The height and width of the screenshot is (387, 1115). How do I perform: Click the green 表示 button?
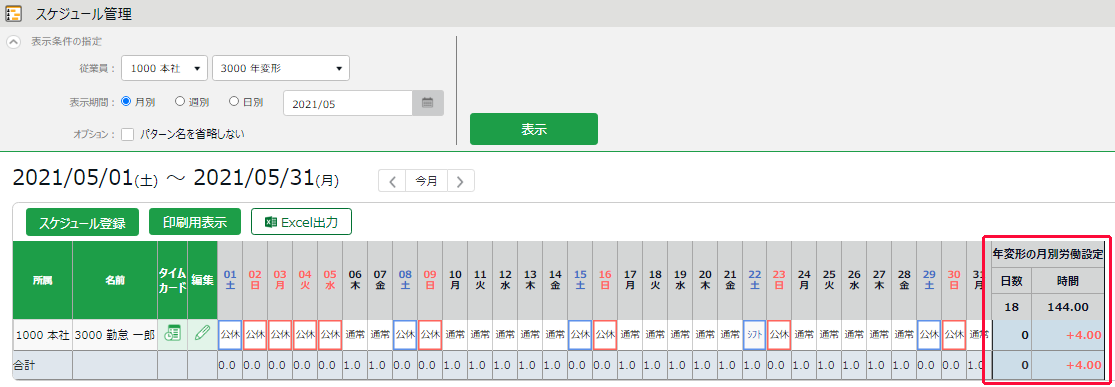pos(533,129)
